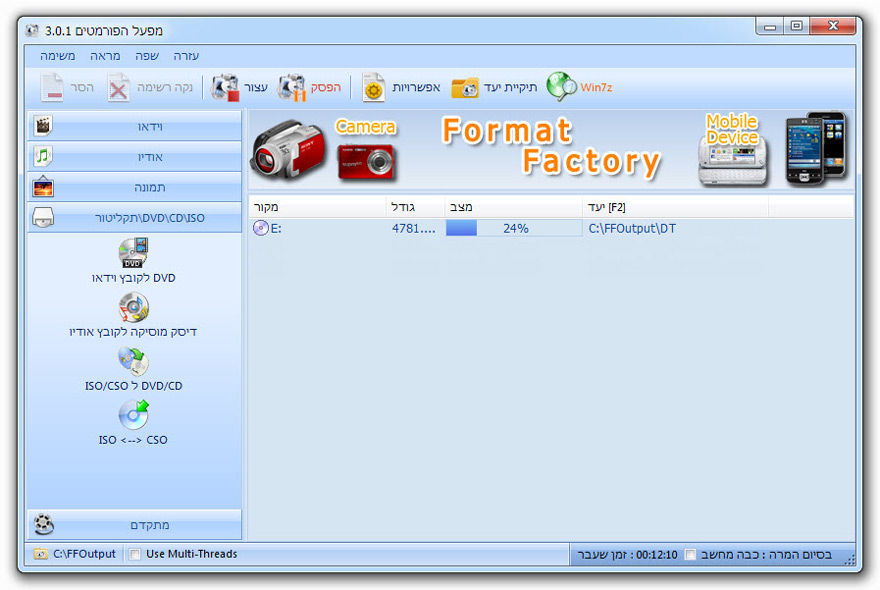Click the Win7z globe icon

point(561,86)
